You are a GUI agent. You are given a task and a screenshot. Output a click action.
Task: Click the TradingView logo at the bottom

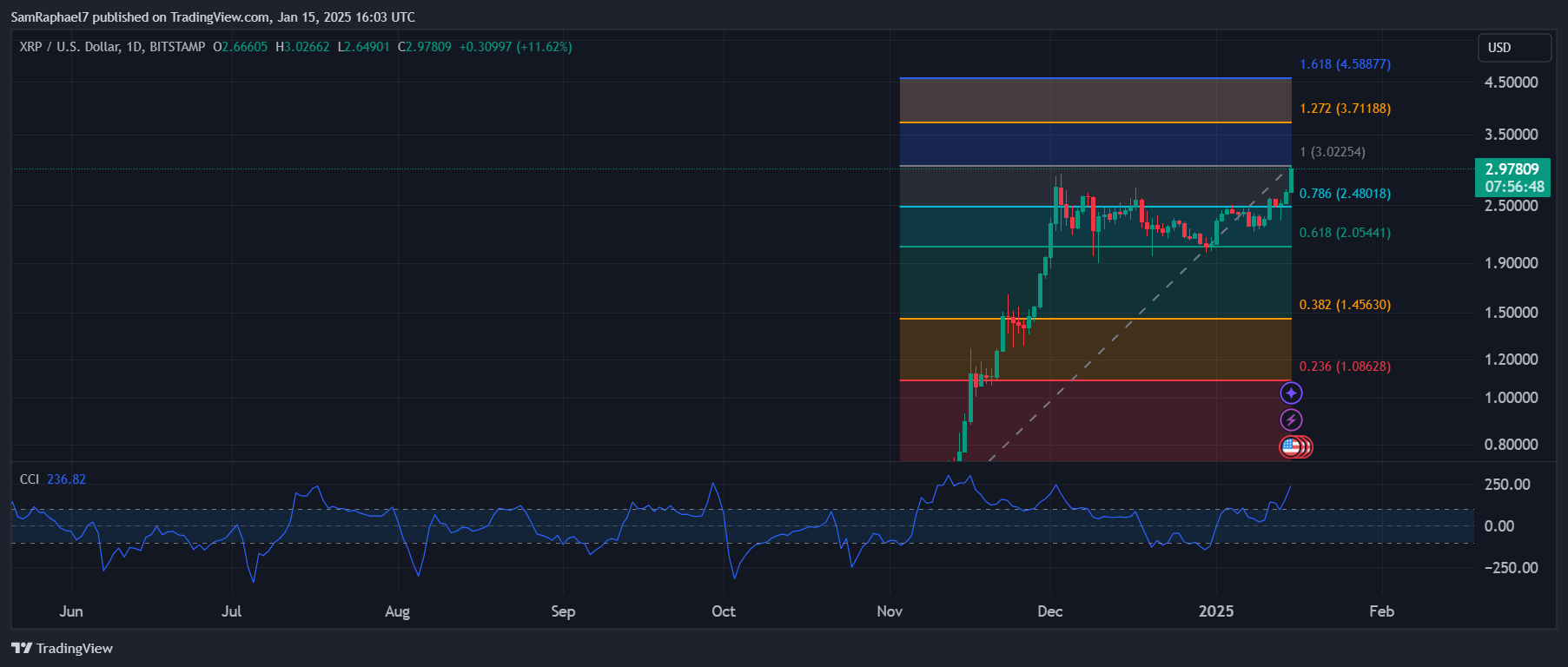point(62,648)
